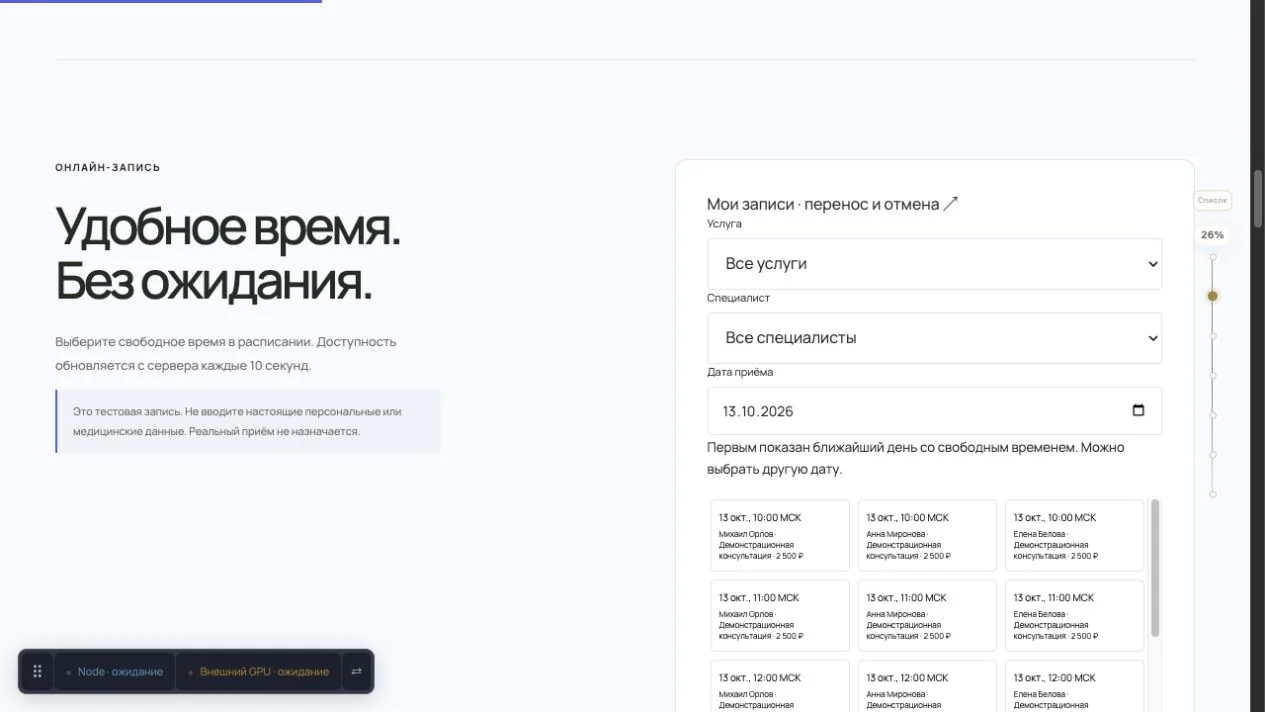
Task: Open the Мои записи · перенос и отмена link
Action: [833, 204]
